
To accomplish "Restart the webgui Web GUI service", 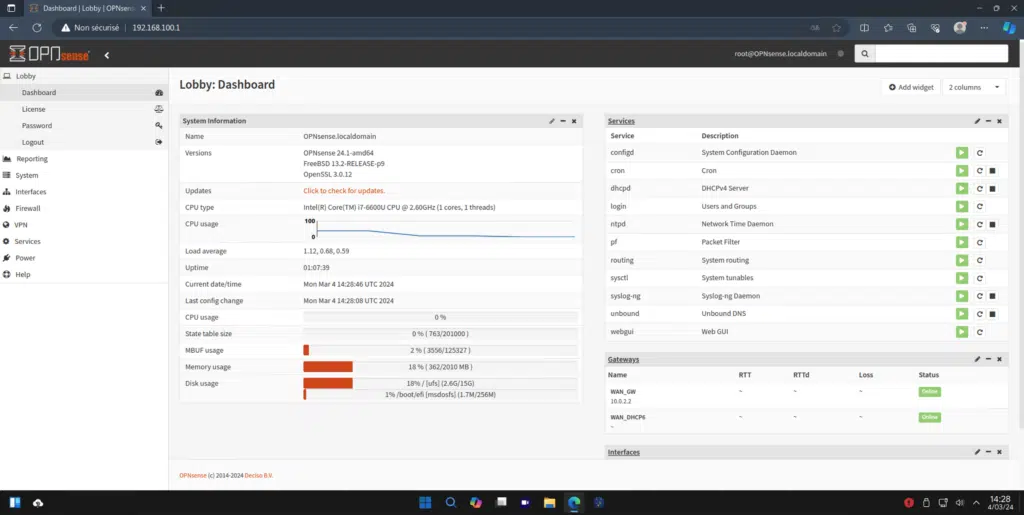I will coord(980,332).
